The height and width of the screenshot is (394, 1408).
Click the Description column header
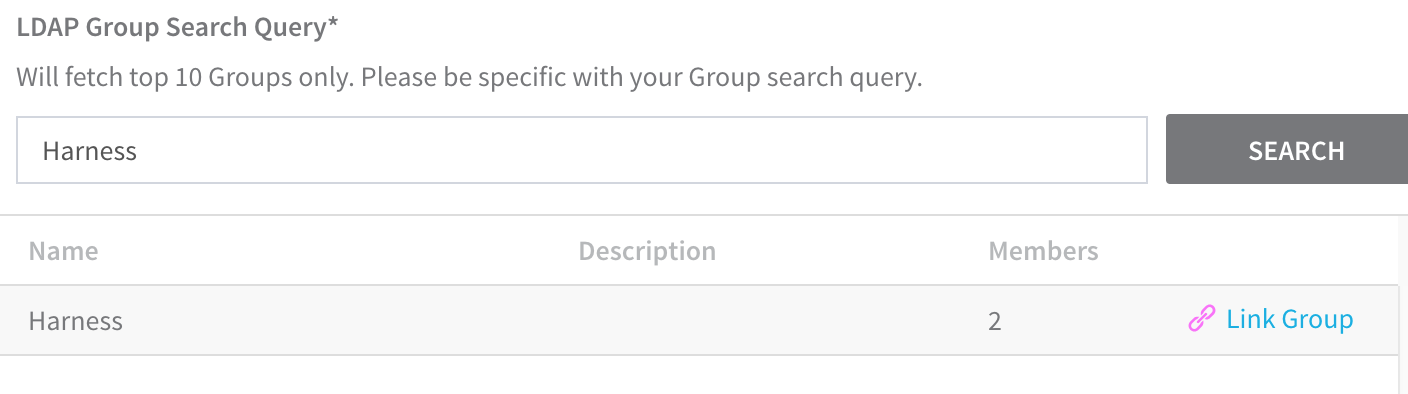click(x=647, y=251)
